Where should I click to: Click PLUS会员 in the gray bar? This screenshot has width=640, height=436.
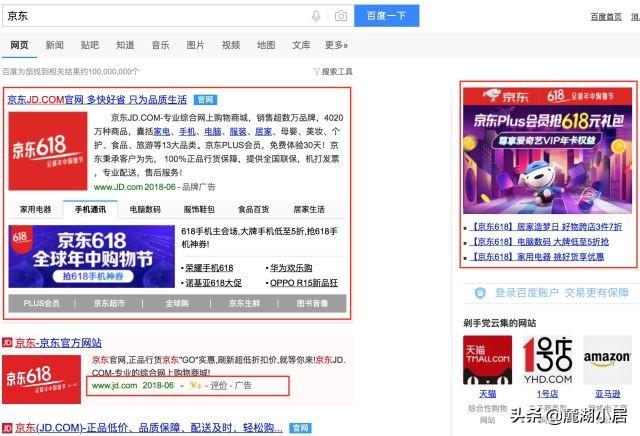pyautogui.click(x=41, y=303)
